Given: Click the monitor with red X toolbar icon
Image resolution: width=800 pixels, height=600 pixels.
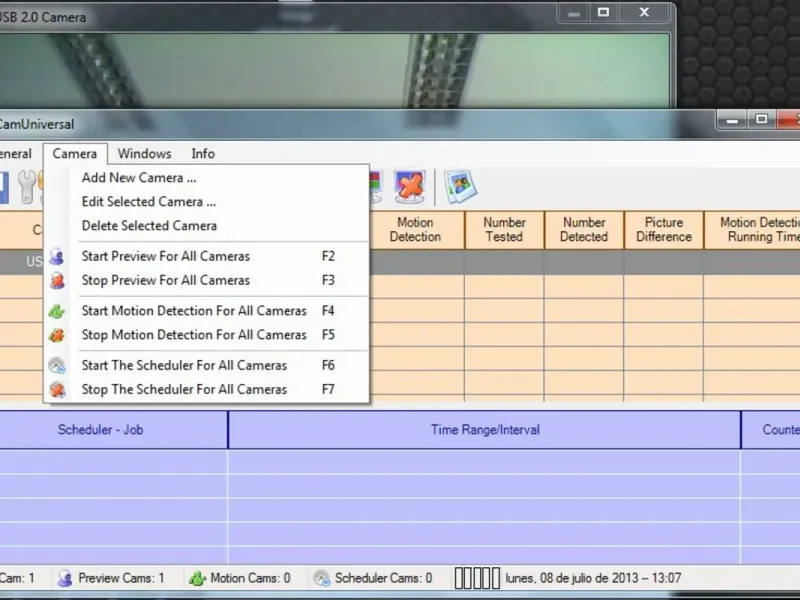Looking at the screenshot, I should [x=410, y=187].
